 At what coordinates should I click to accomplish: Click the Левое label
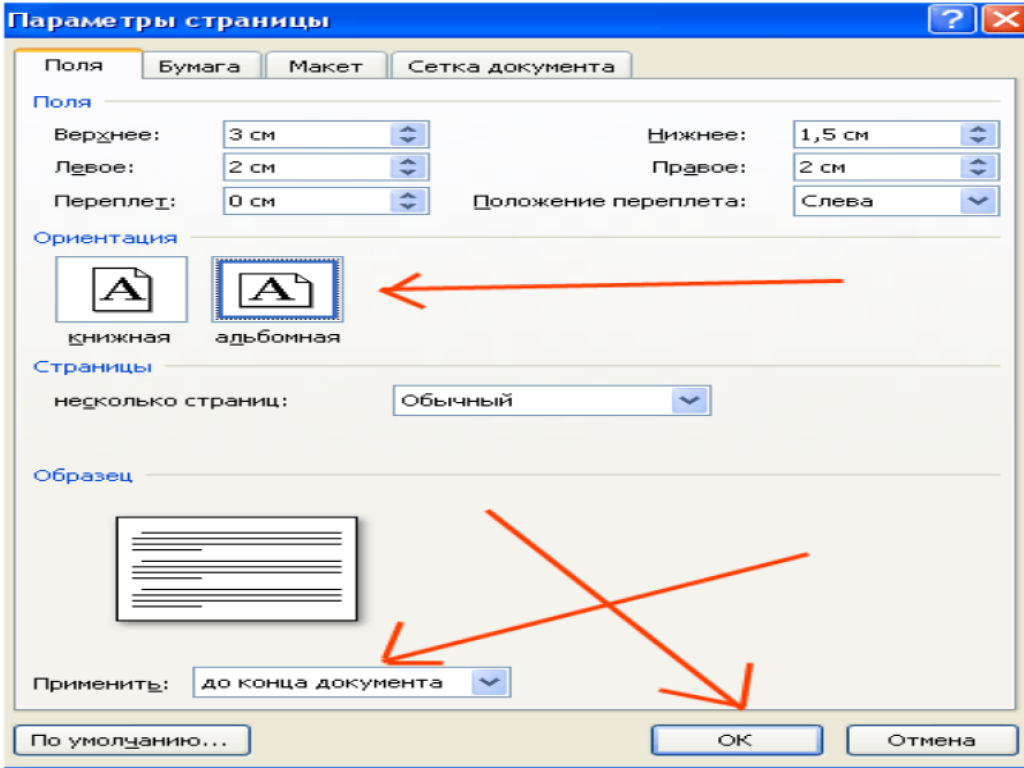pyautogui.click(x=94, y=168)
